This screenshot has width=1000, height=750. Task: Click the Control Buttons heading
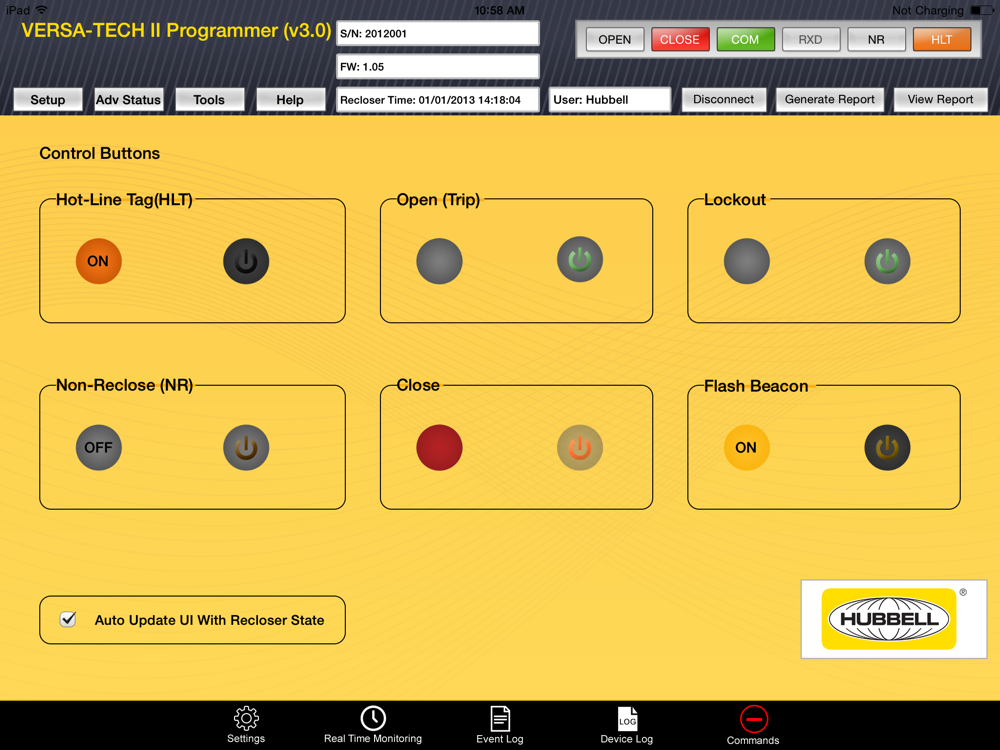point(99,153)
